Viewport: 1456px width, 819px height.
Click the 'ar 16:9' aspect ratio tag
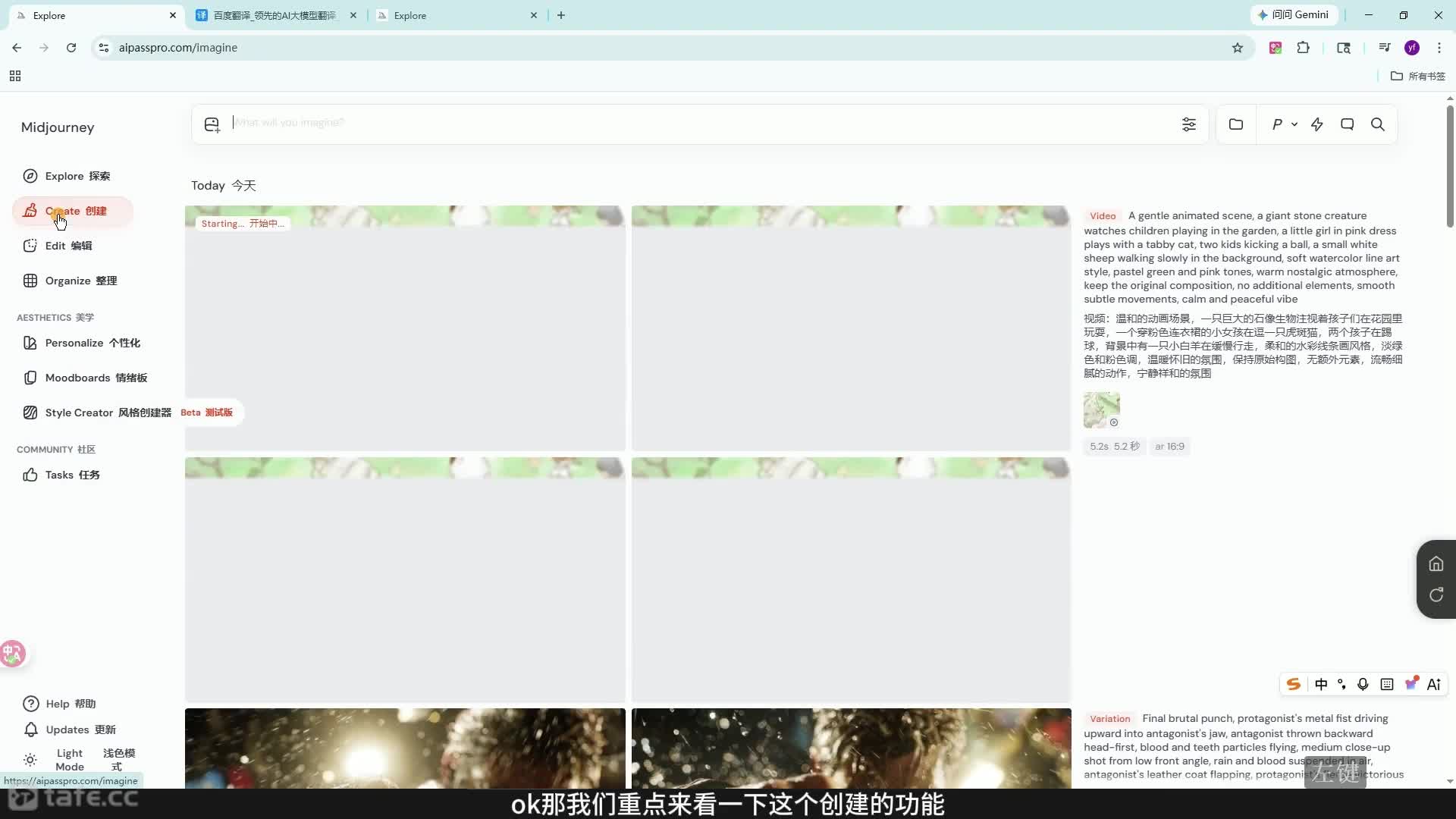tap(1169, 447)
